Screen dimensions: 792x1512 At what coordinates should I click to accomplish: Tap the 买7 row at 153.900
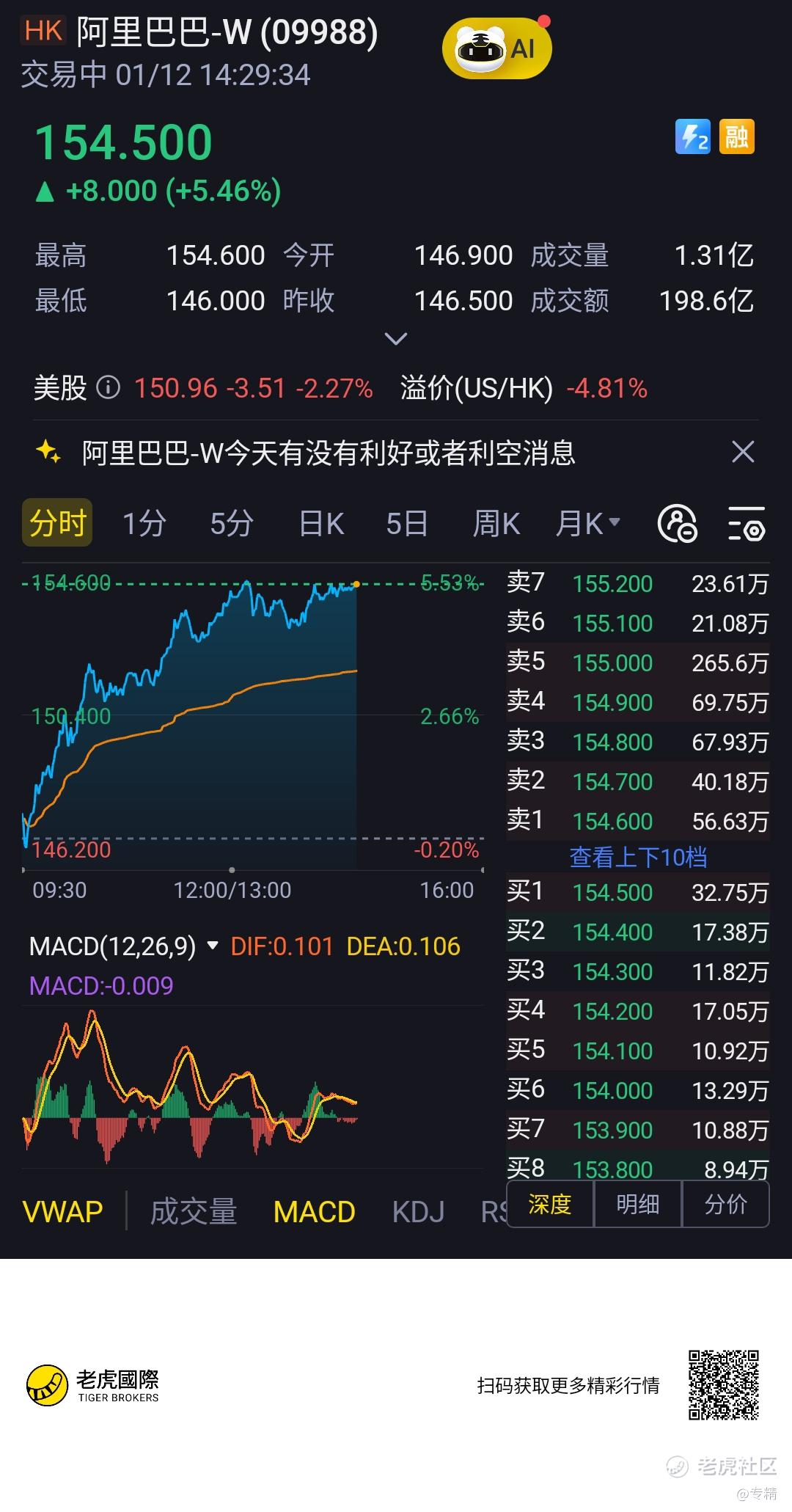click(x=638, y=1130)
